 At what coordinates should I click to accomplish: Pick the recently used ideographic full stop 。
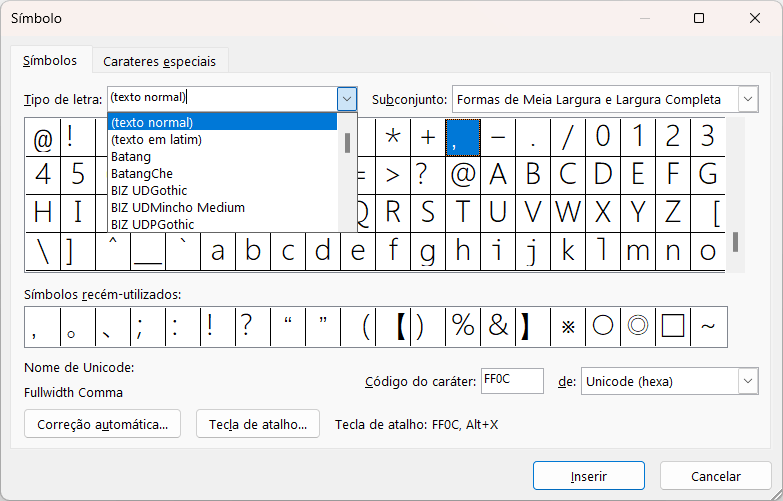pos(78,327)
